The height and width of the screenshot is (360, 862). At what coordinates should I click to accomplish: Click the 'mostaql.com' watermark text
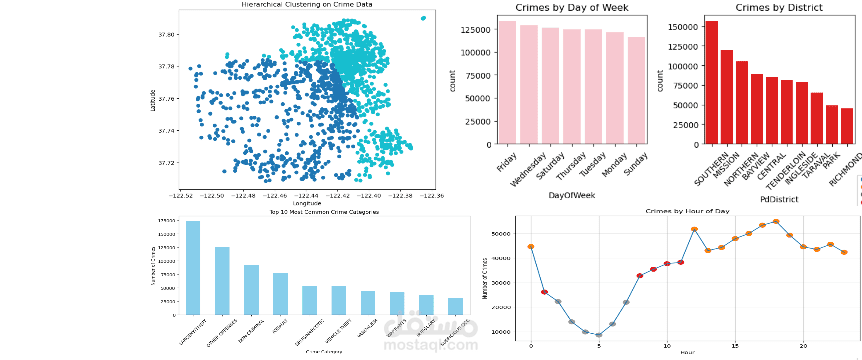(x=430, y=345)
